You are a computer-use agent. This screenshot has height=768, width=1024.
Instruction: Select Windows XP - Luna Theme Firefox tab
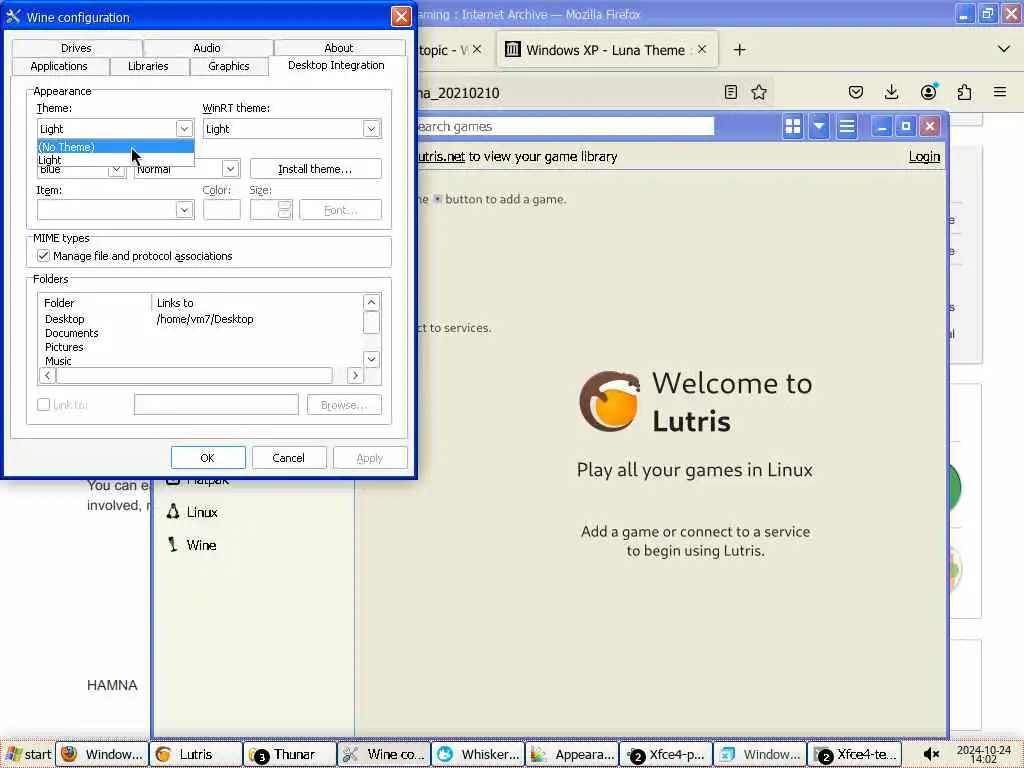[x=606, y=50]
